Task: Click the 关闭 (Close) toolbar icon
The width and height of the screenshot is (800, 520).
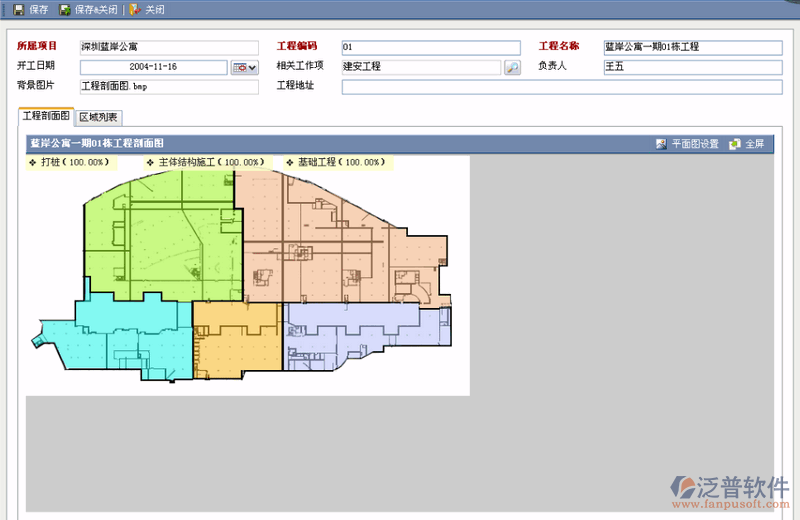Action: [x=135, y=10]
